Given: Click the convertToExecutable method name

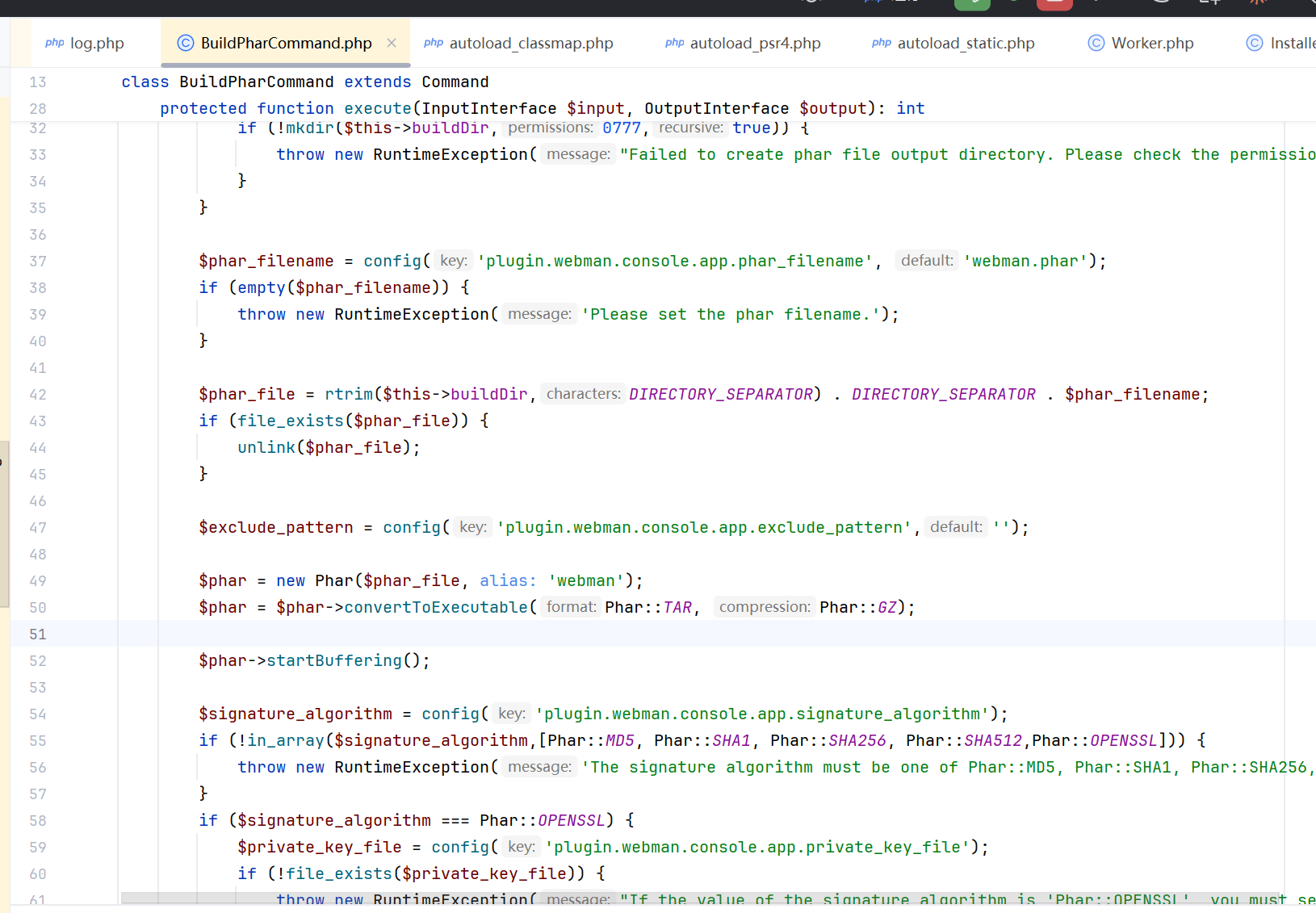Looking at the screenshot, I should tap(435, 608).
